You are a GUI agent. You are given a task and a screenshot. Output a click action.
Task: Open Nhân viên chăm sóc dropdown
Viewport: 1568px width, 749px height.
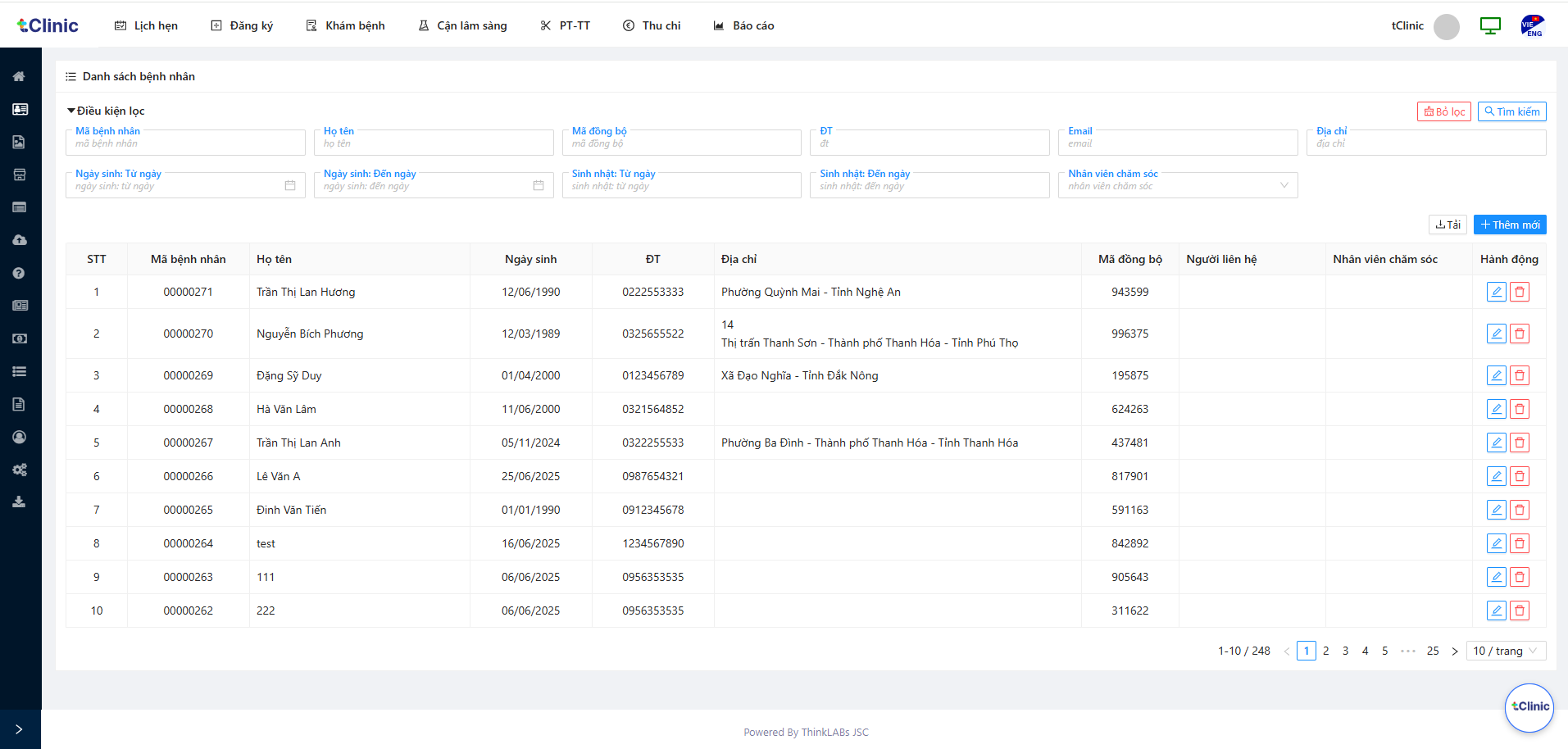[x=1178, y=185]
